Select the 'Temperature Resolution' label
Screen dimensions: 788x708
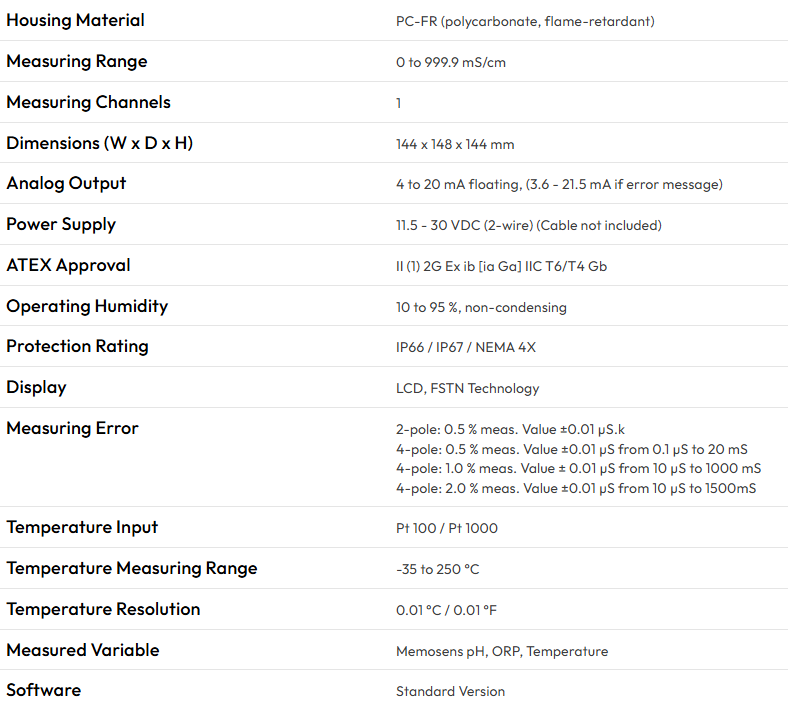click(103, 609)
